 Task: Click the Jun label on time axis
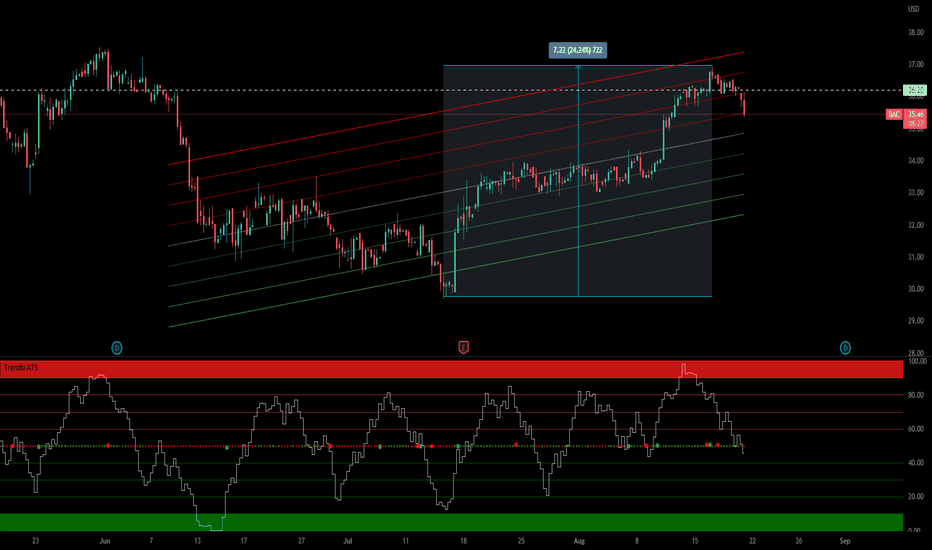pos(105,541)
